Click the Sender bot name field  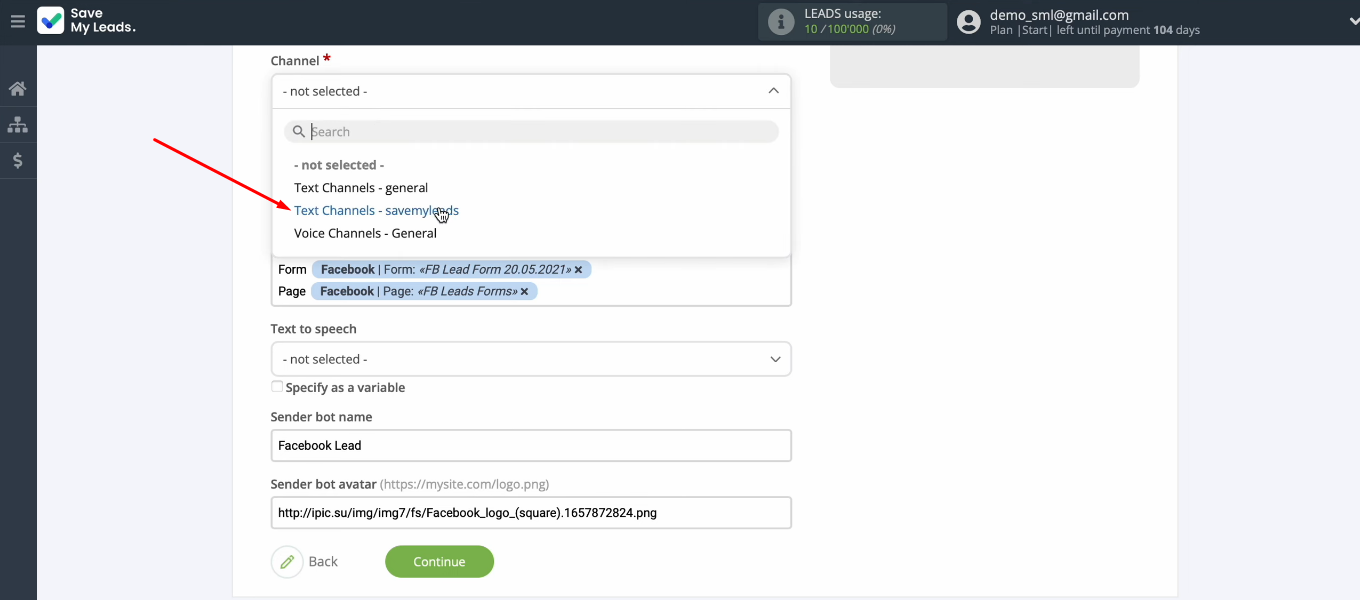coord(531,446)
